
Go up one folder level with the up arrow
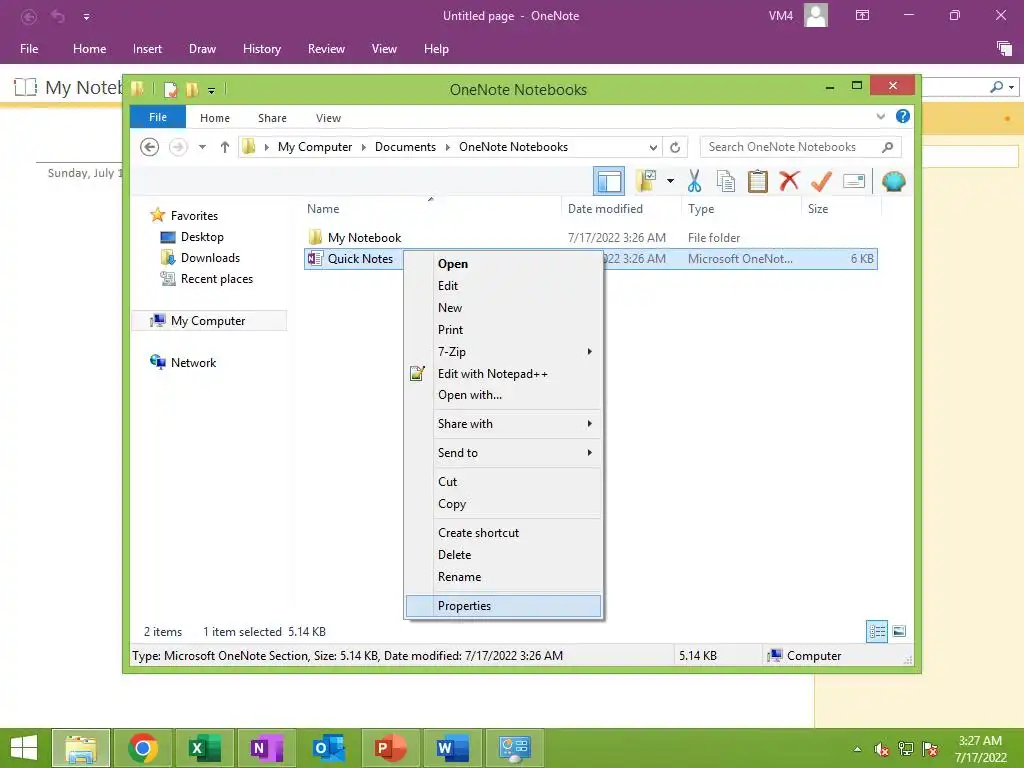225,147
